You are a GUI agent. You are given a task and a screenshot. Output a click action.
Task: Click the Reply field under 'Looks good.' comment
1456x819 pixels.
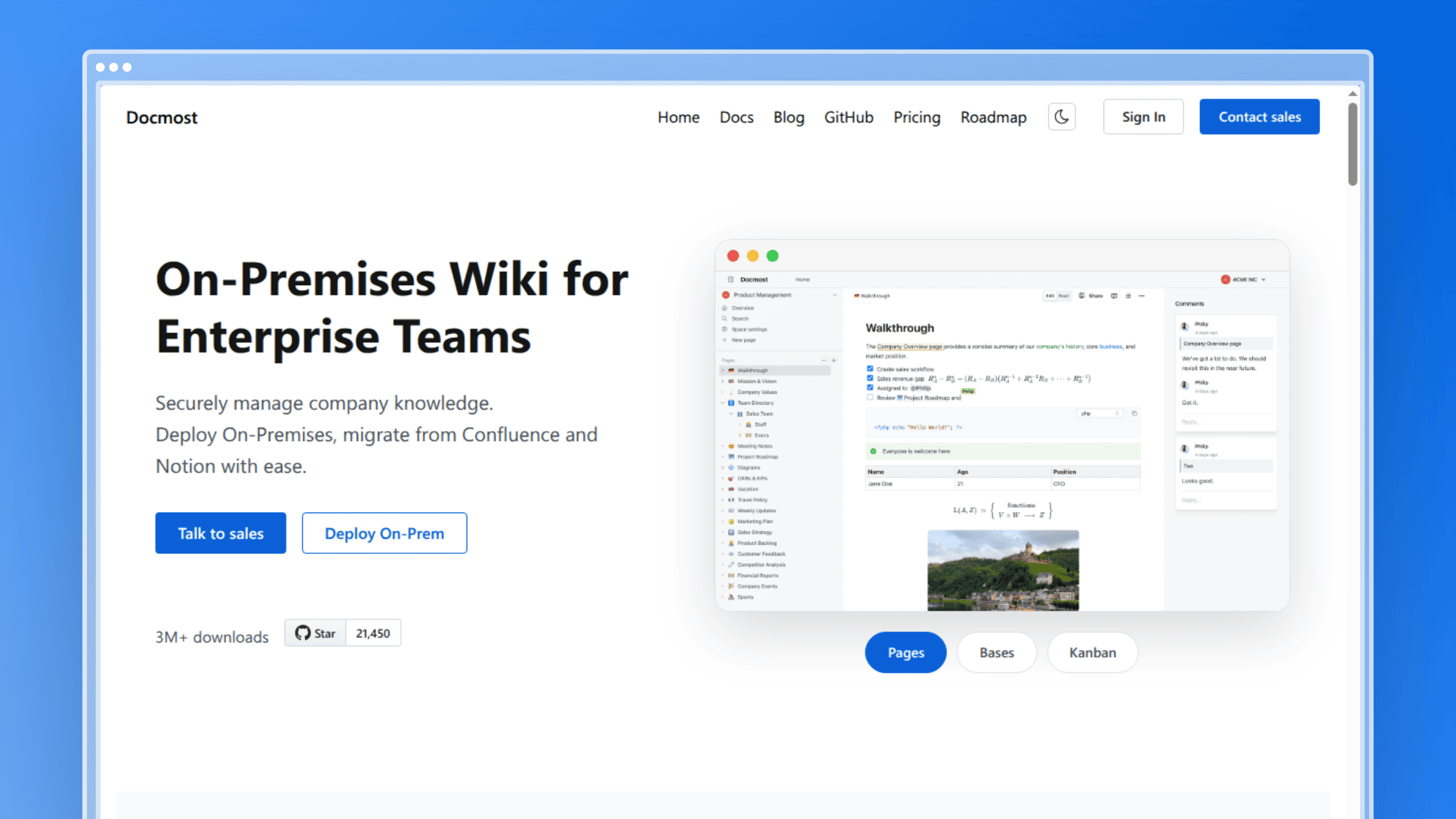click(x=1226, y=500)
